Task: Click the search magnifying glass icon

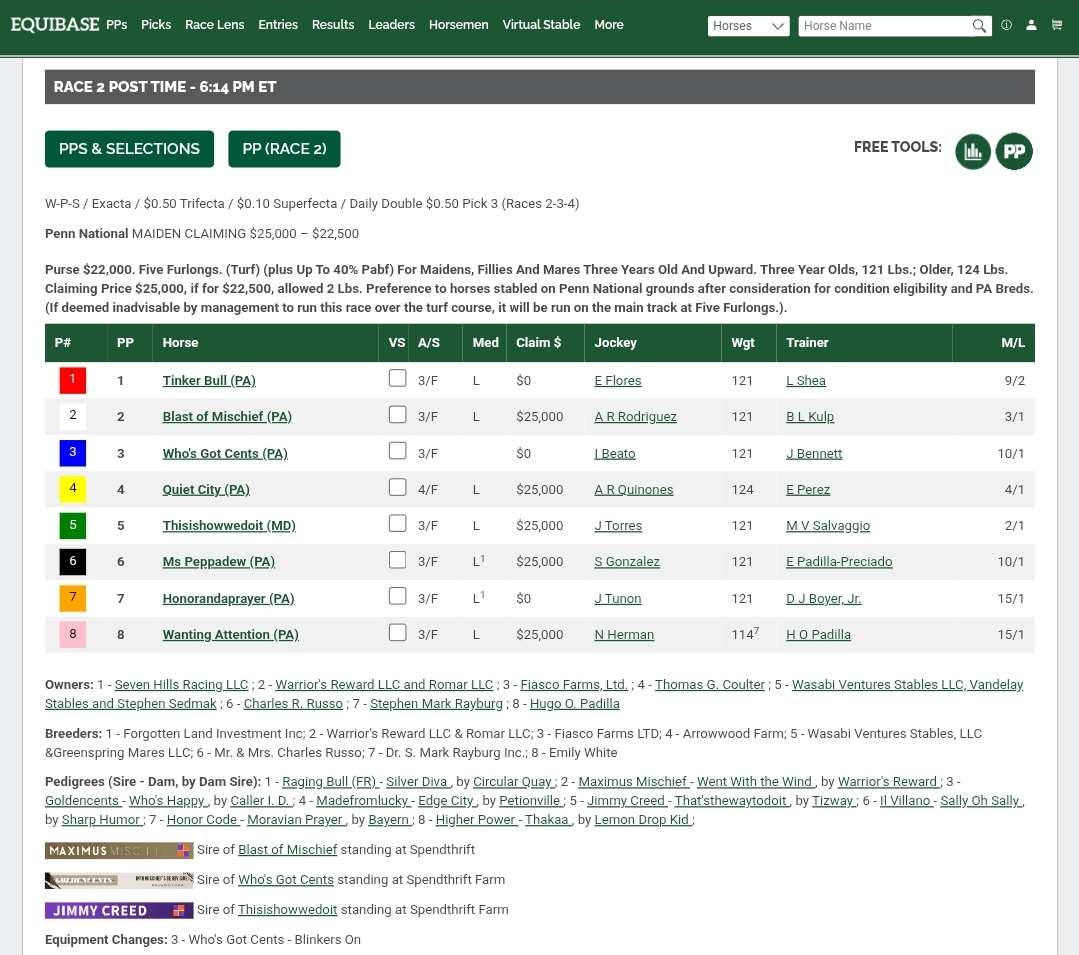Action: point(979,26)
